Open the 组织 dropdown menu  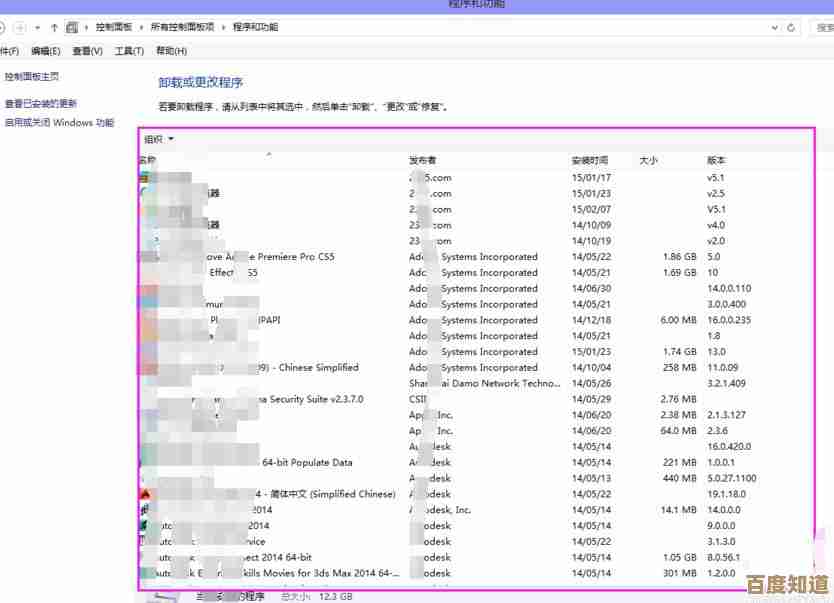point(156,139)
